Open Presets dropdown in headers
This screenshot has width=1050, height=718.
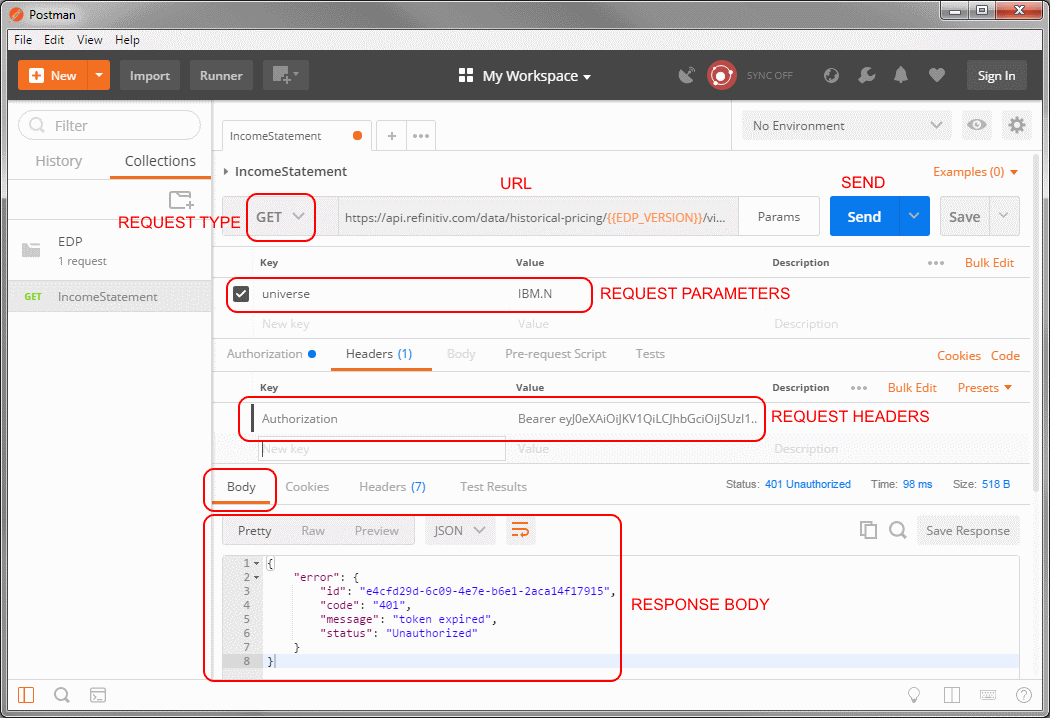point(984,388)
